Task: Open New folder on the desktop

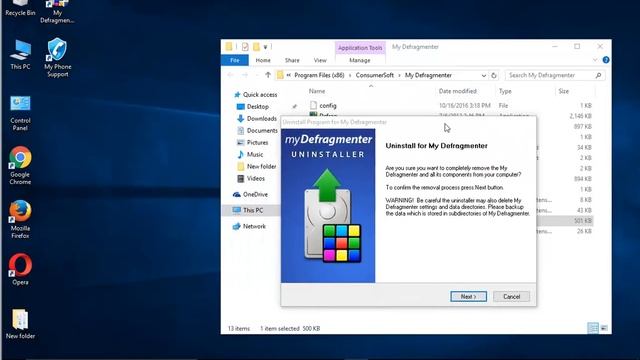Action: 20,324
